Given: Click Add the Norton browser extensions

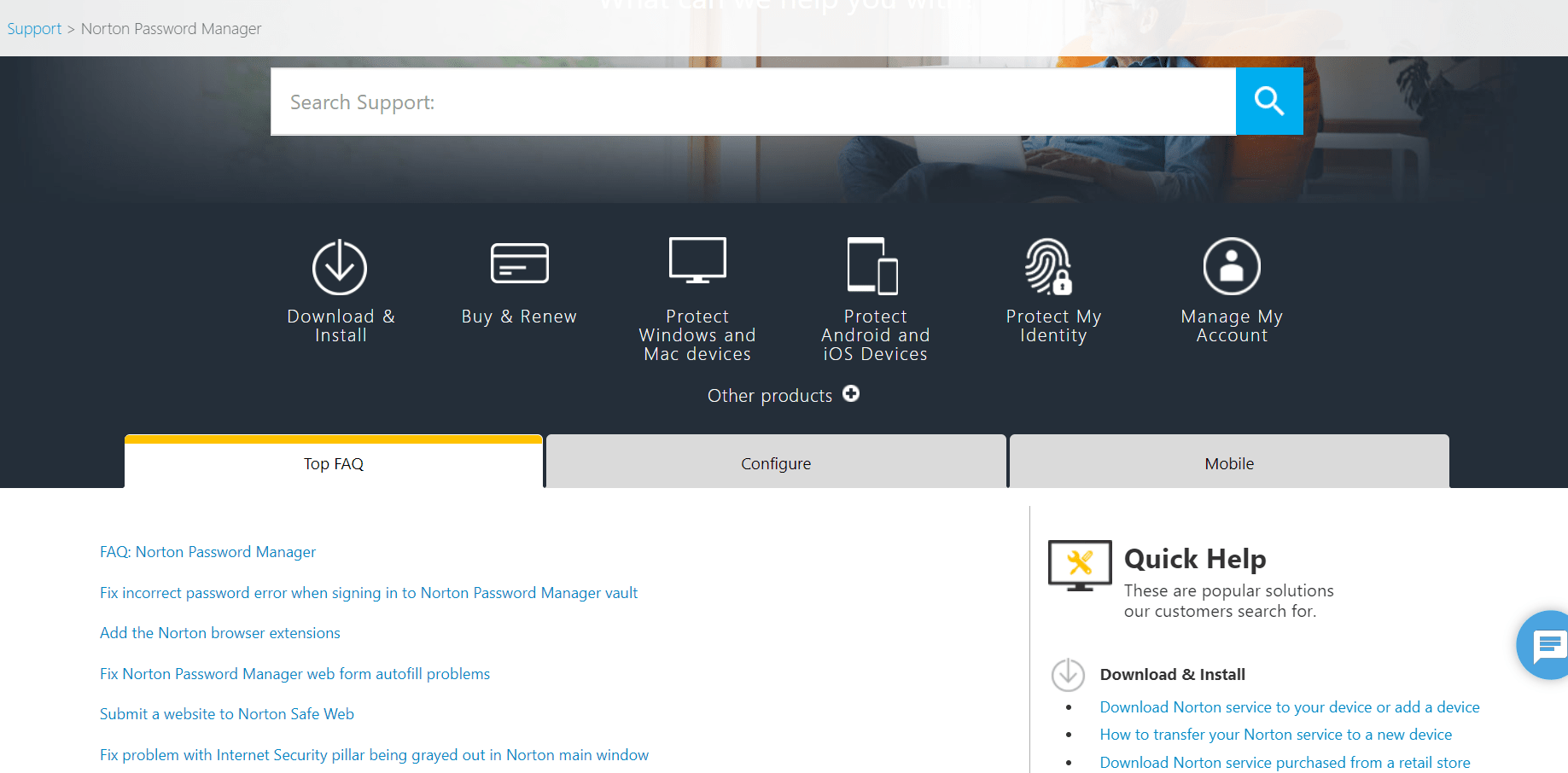Looking at the screenshot, I should pos(219,632).
